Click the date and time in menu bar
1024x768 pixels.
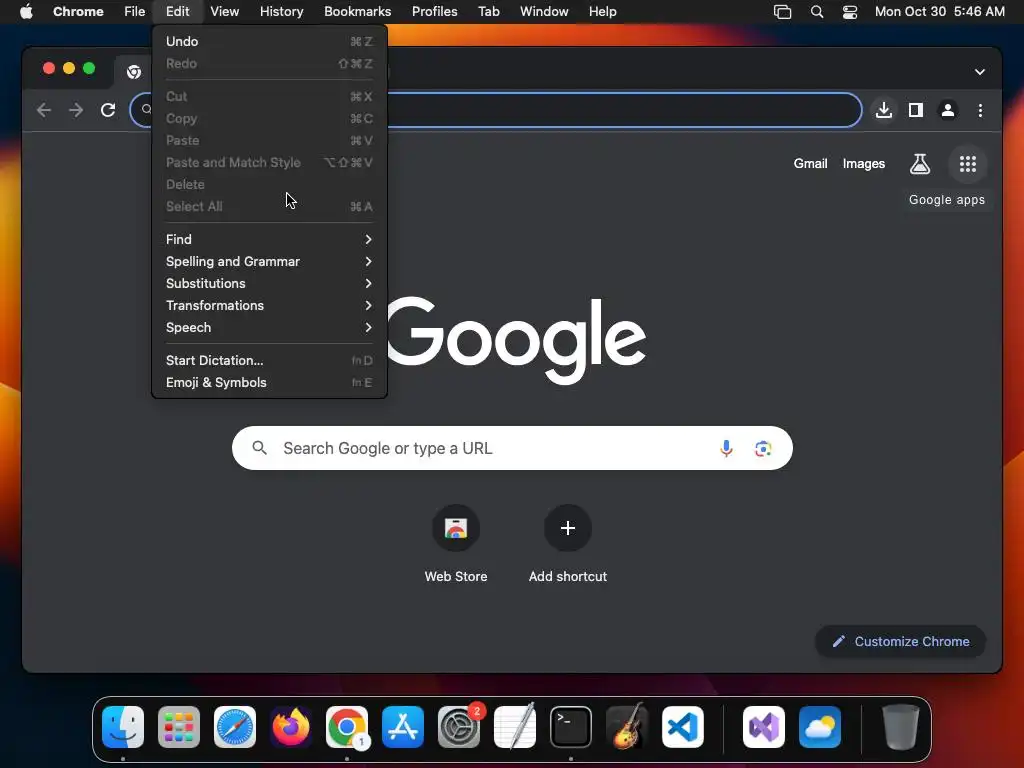pyautogui.click(x=939, y=12)
